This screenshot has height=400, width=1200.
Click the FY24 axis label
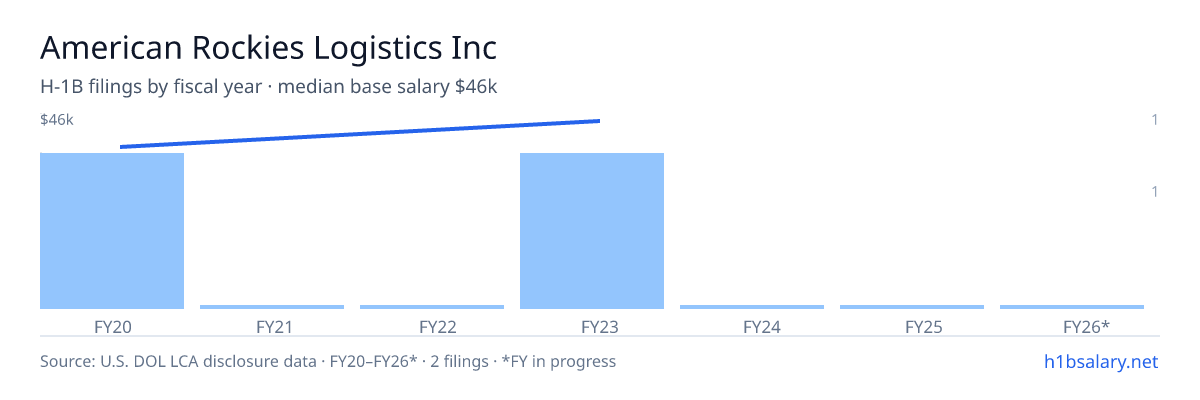752,326
